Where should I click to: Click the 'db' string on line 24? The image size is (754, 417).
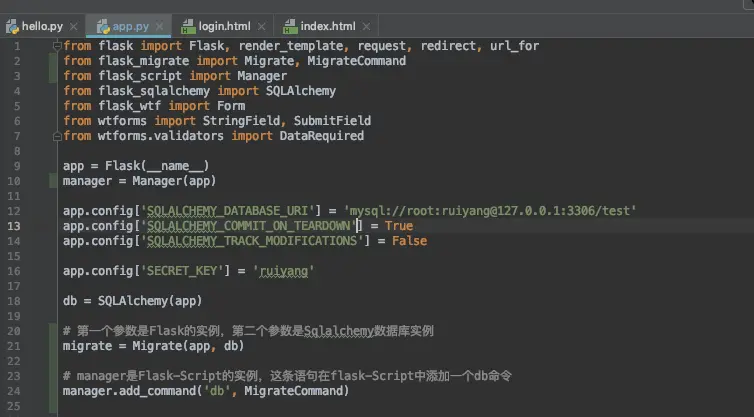pyautogui.click(x=217, y=391)
